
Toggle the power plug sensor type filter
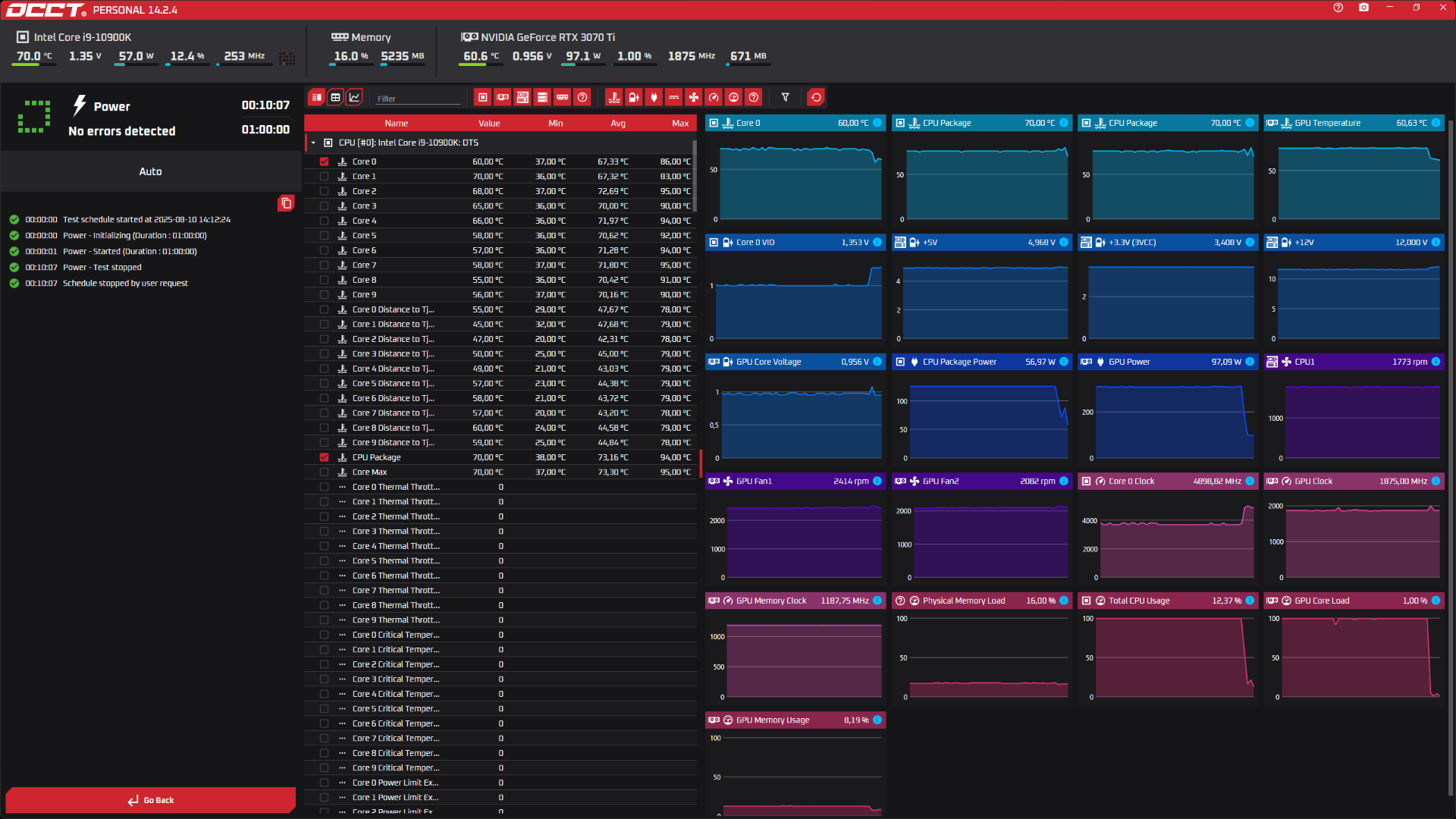(x=654, y=97)
